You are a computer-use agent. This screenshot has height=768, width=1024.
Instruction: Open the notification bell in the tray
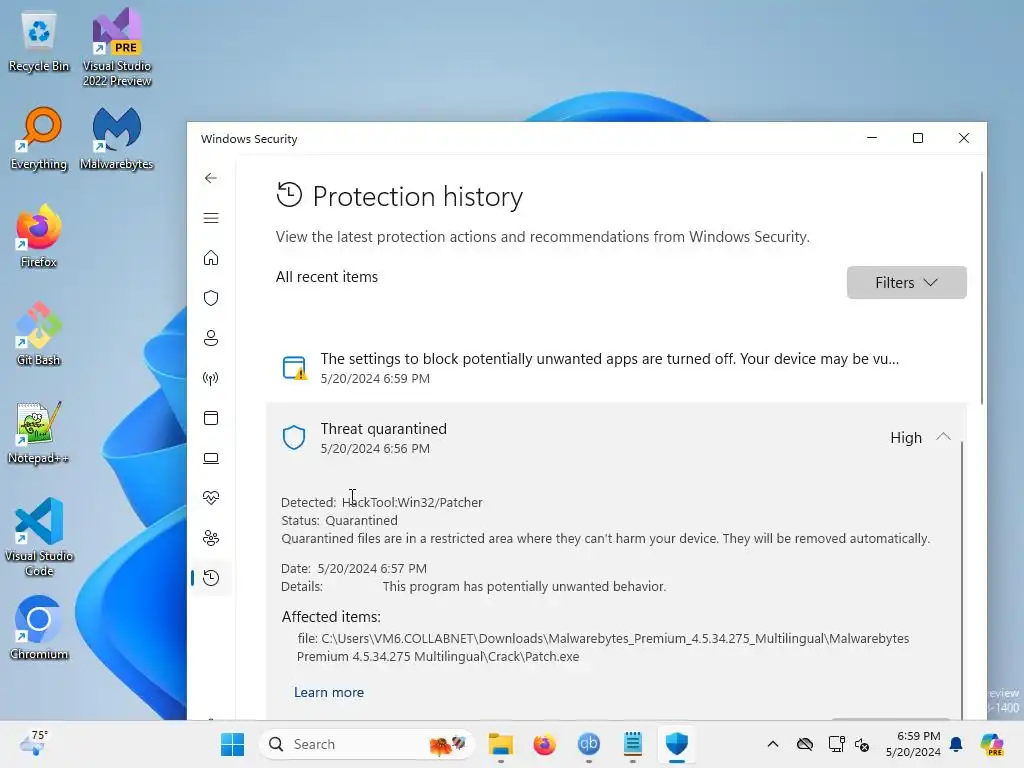pos(956,744)
